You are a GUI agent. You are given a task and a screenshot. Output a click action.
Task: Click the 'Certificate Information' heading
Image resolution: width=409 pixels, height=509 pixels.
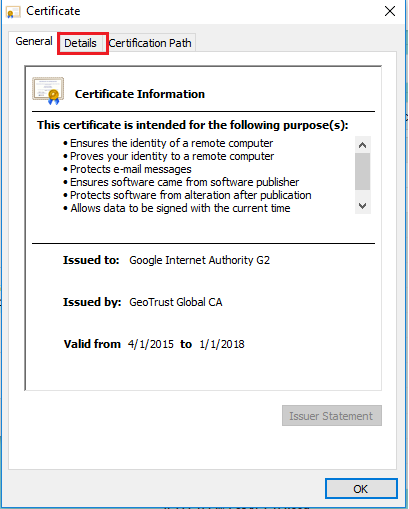coord(140,94)
